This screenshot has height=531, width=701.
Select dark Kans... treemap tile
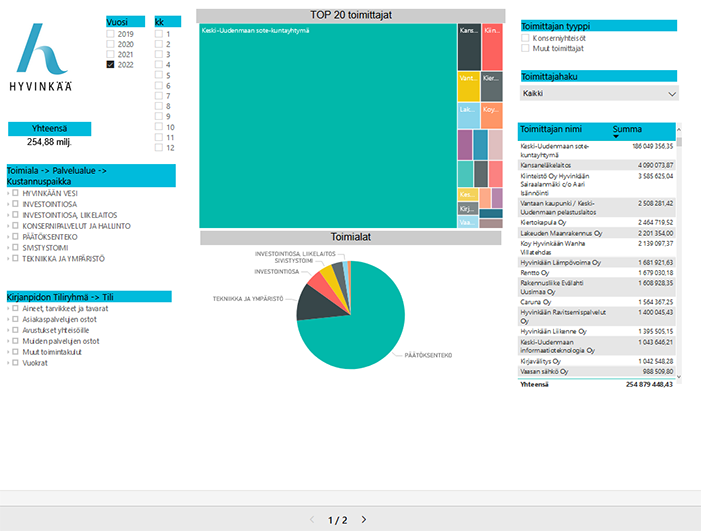coord(469,47)
